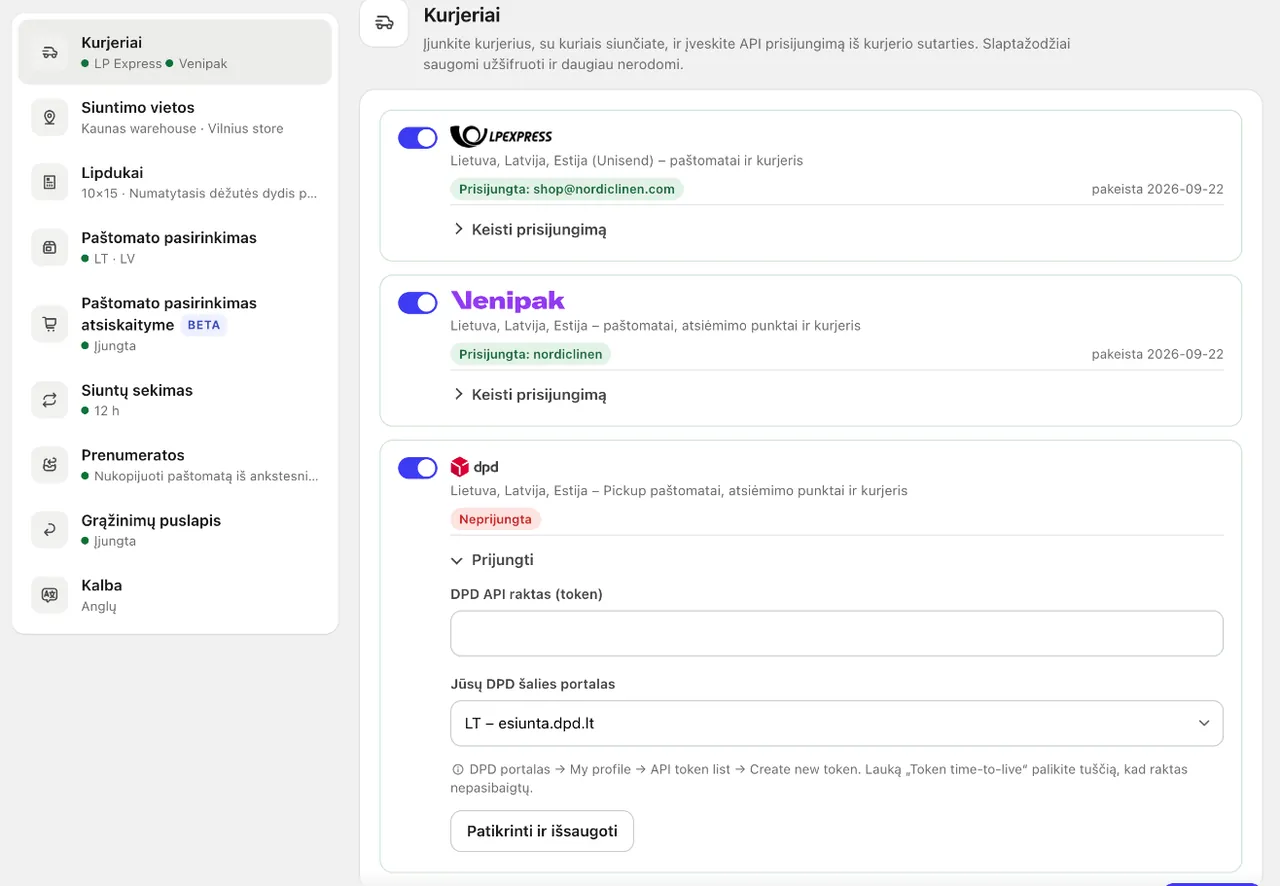The image size is (1280, 886).
Task: Click the Siuntų sekimas sync arrows icon
Action: click(x=50, y=400)
